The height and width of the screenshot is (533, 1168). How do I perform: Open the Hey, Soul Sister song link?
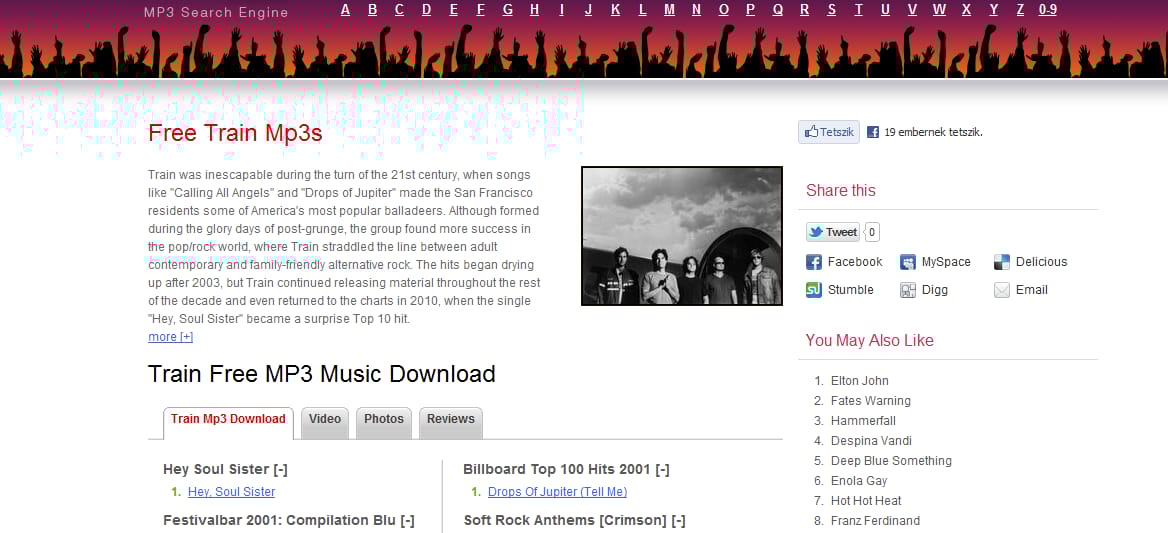coord(232,492)
